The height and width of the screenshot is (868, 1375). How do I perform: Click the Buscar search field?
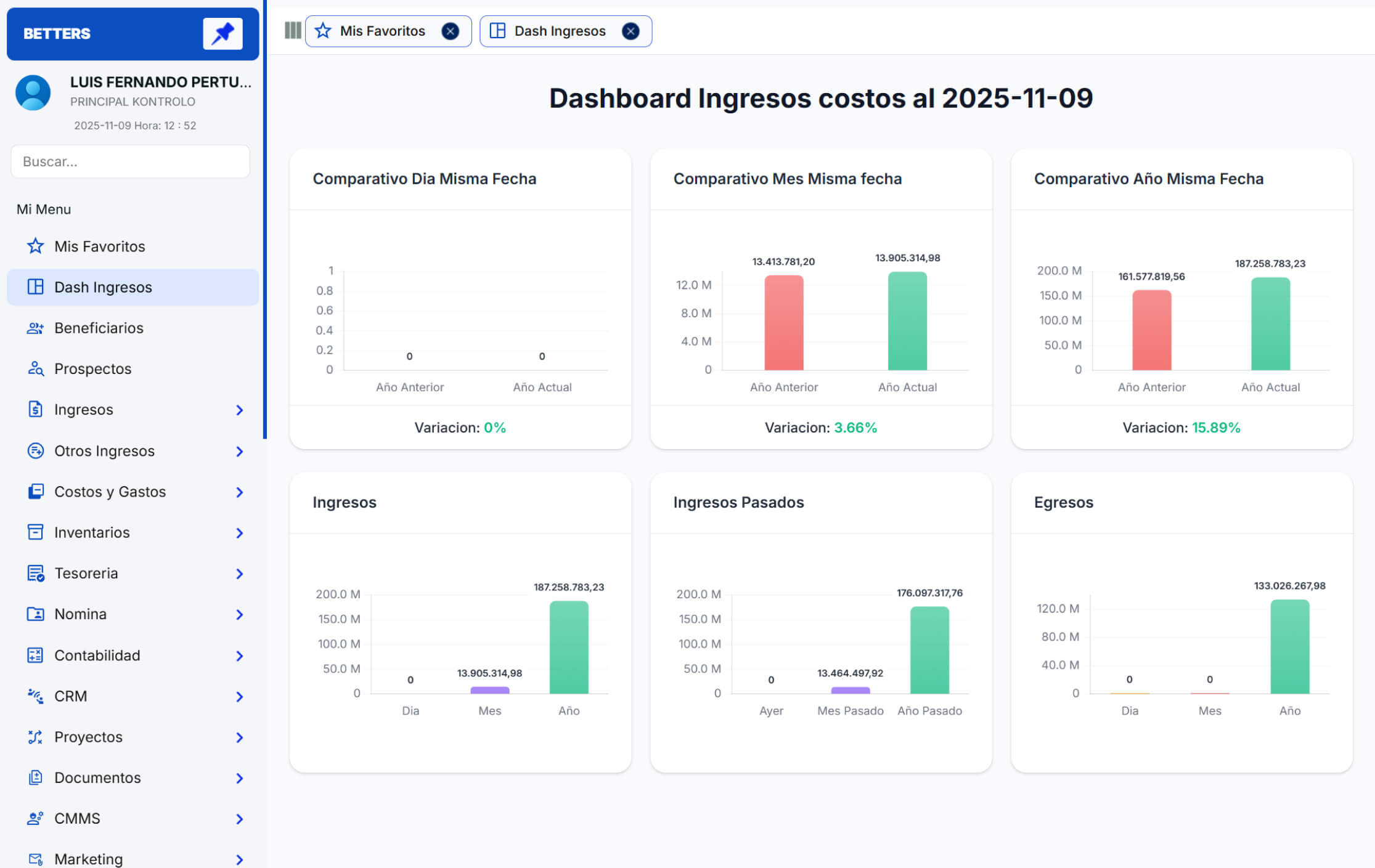point(130,161)
